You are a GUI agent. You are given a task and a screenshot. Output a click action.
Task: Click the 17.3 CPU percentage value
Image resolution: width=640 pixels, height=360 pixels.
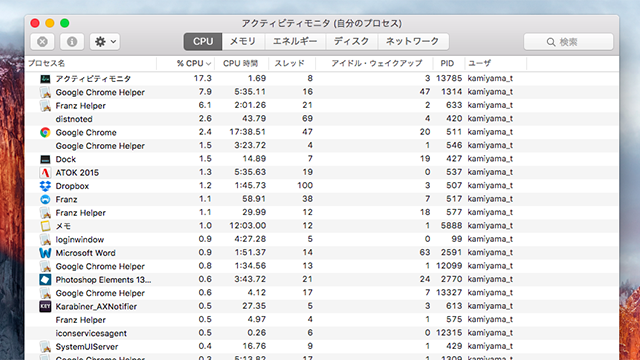pos(202,78)
